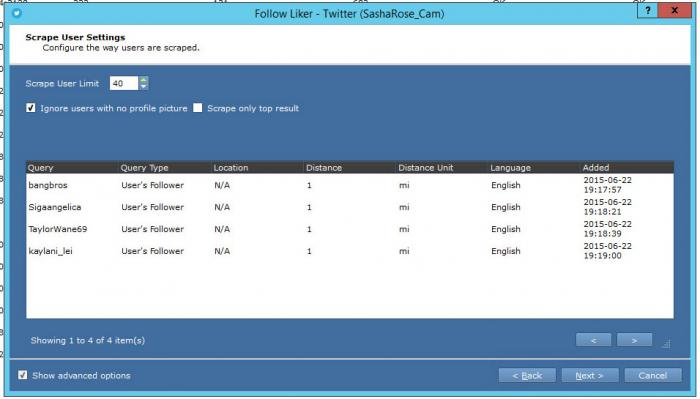Click the 19:18:21 added timestamp

pyautogui.click(x=602, y=212)
